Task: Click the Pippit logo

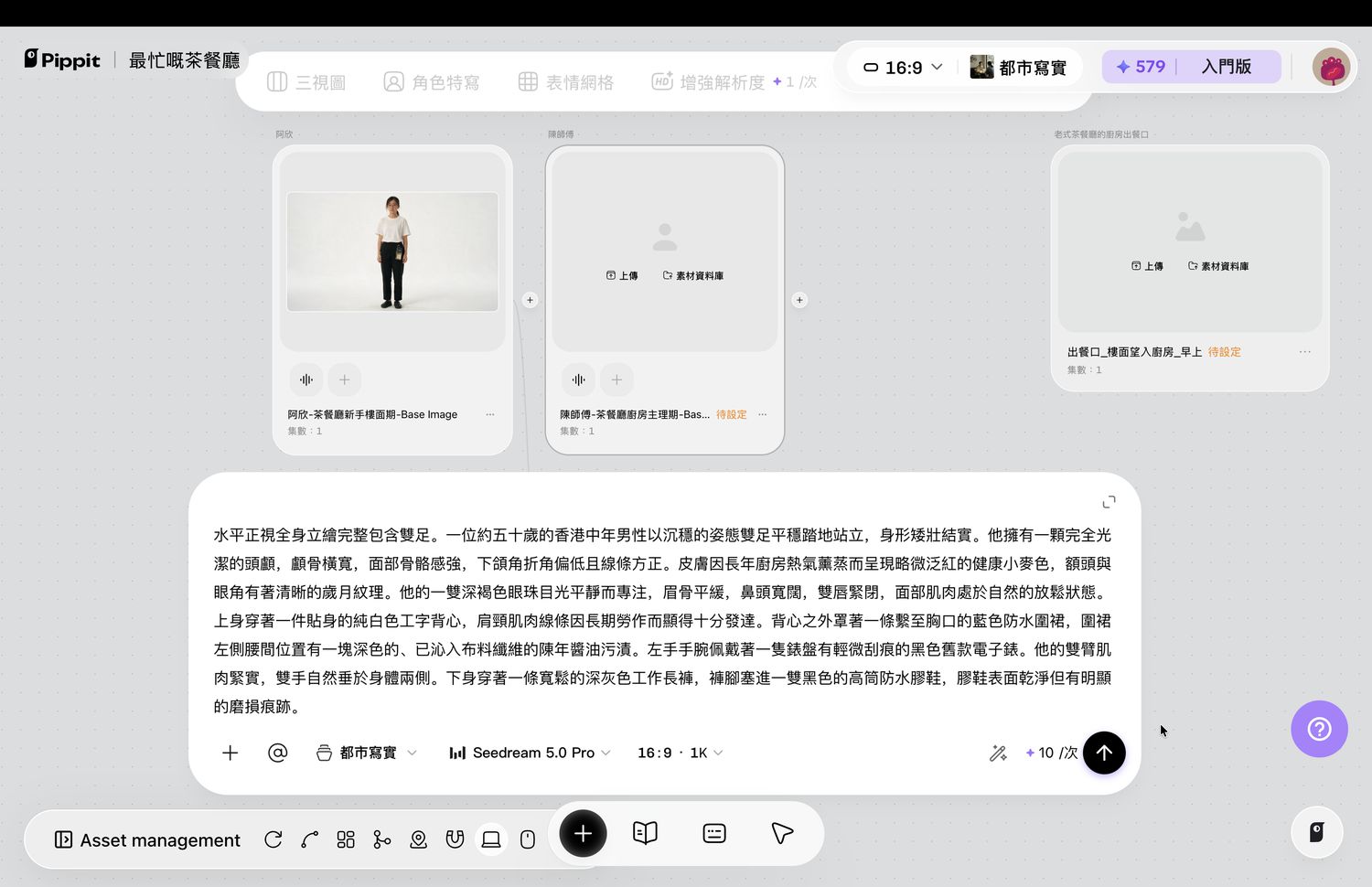Action: (x=62, y=60)
